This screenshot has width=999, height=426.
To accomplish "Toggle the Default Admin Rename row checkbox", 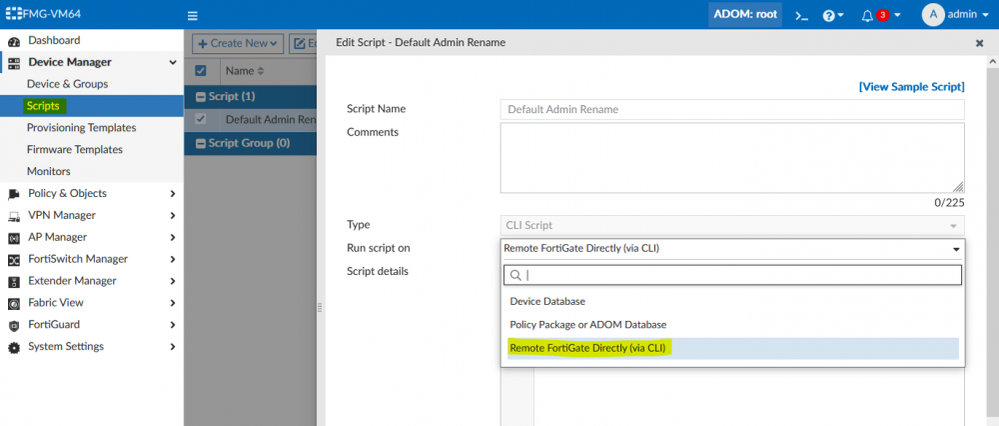I will pyautogui.click(x=201, y=119).
